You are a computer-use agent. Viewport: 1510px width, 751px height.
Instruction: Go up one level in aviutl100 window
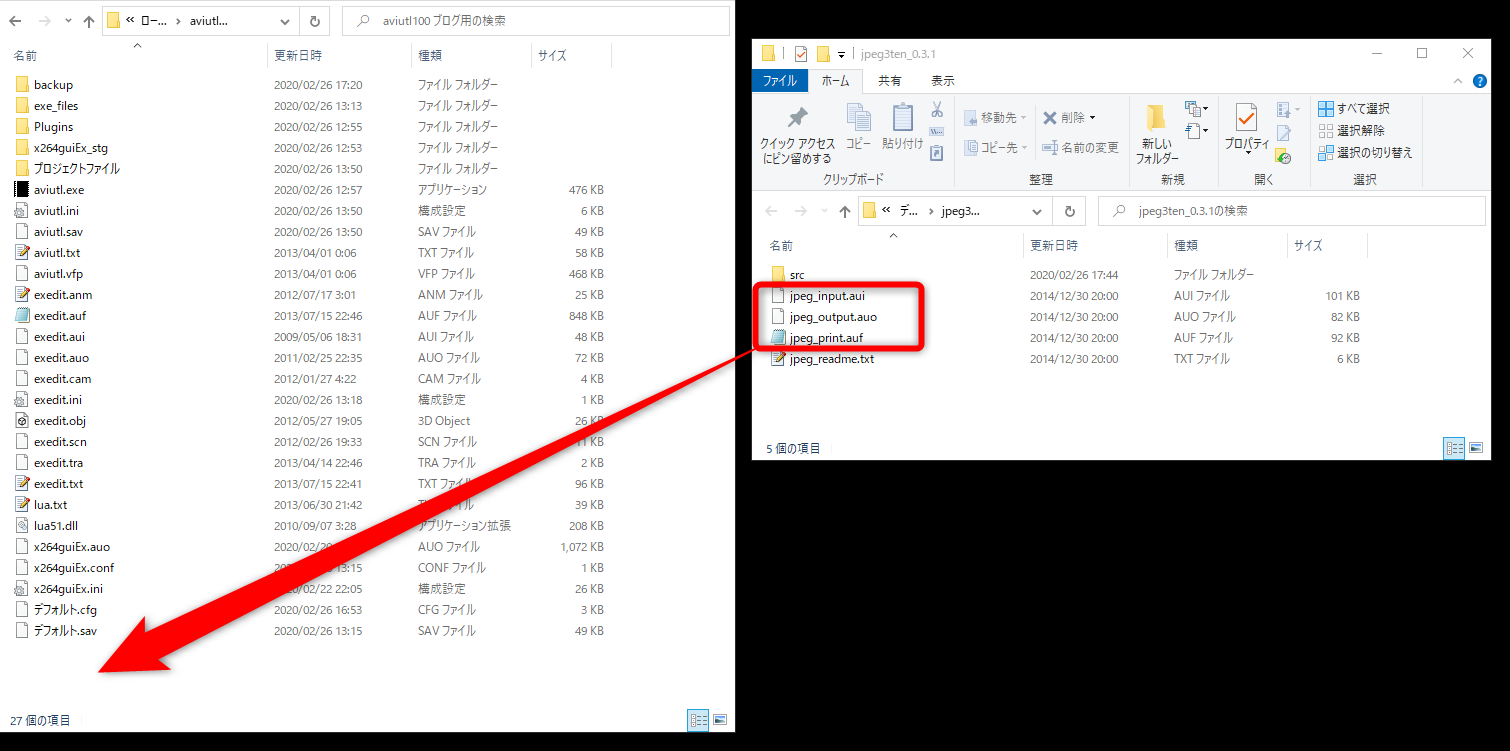[x=89, y=20]
